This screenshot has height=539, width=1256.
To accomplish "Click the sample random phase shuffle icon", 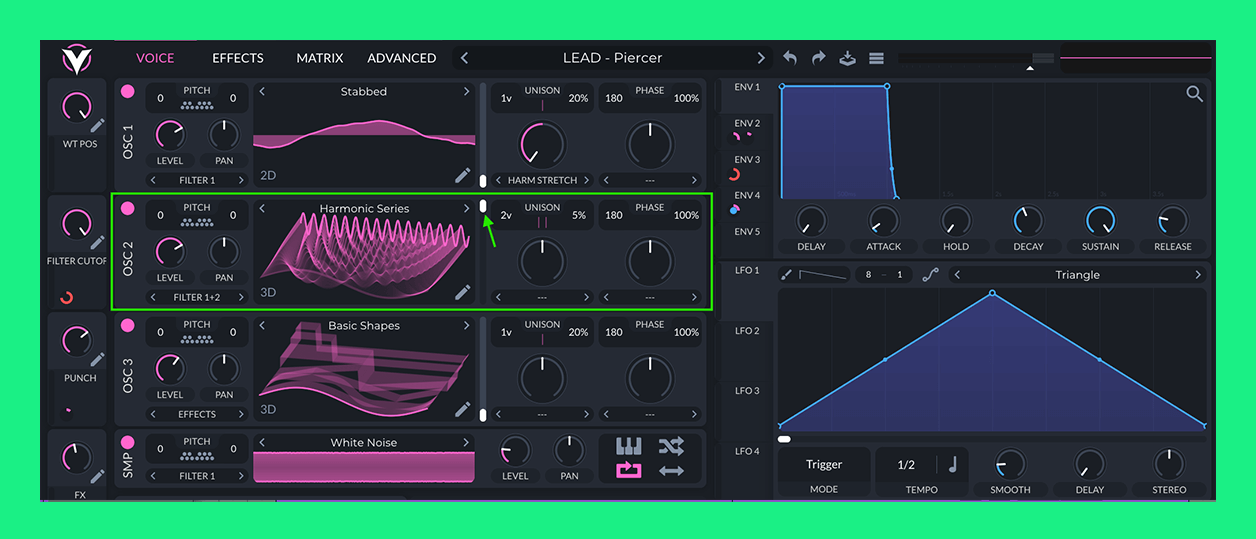I will pyautogui.click(x=671, y=446).
